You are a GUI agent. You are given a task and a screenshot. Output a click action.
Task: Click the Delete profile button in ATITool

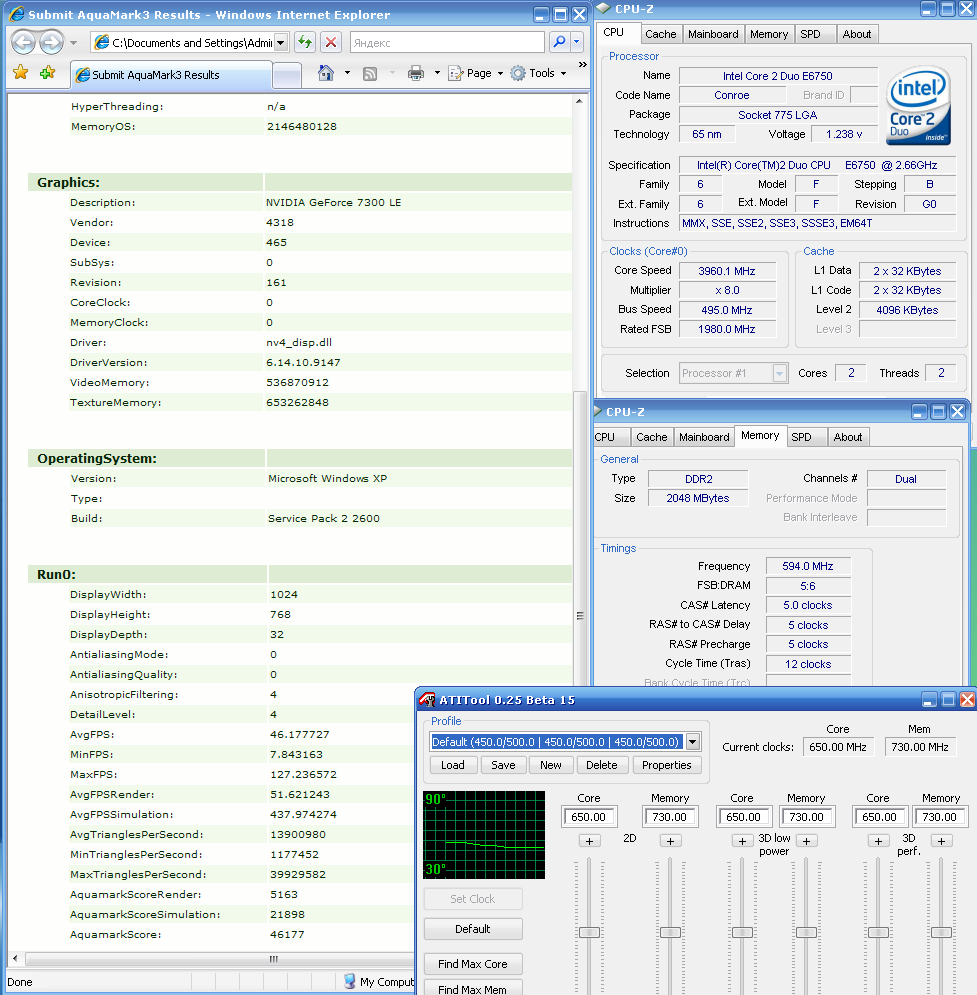click(601, 765)
